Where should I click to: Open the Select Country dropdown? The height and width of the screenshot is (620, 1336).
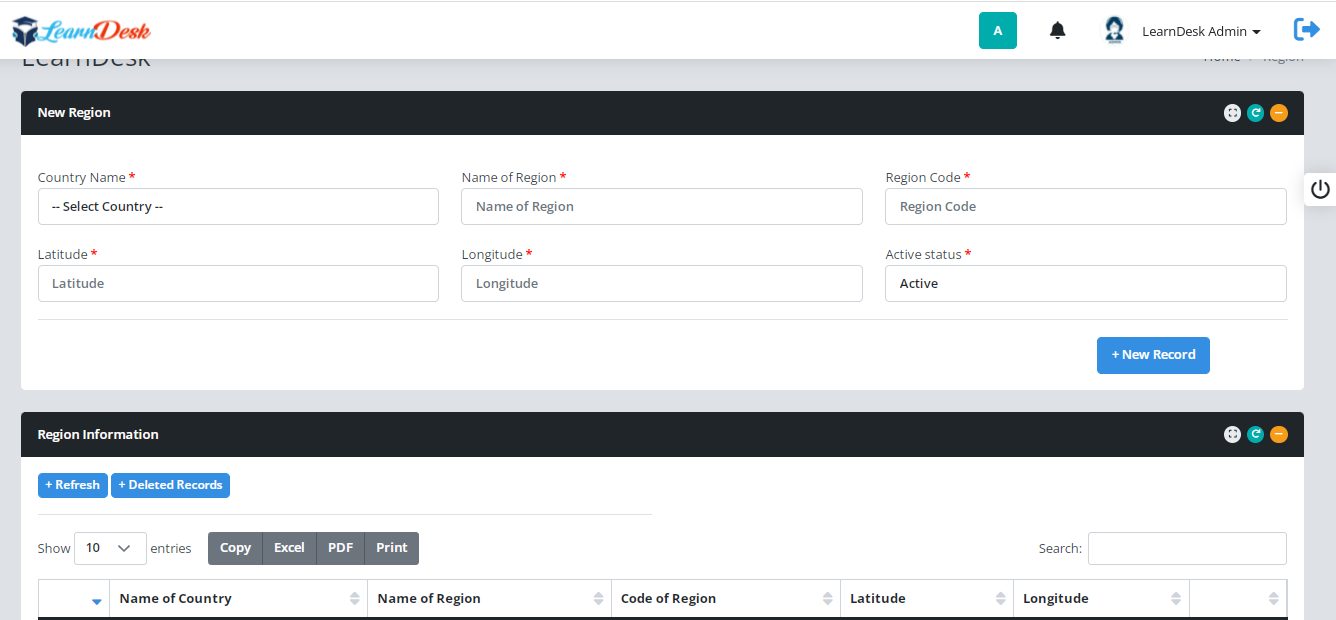pos(238,206)
